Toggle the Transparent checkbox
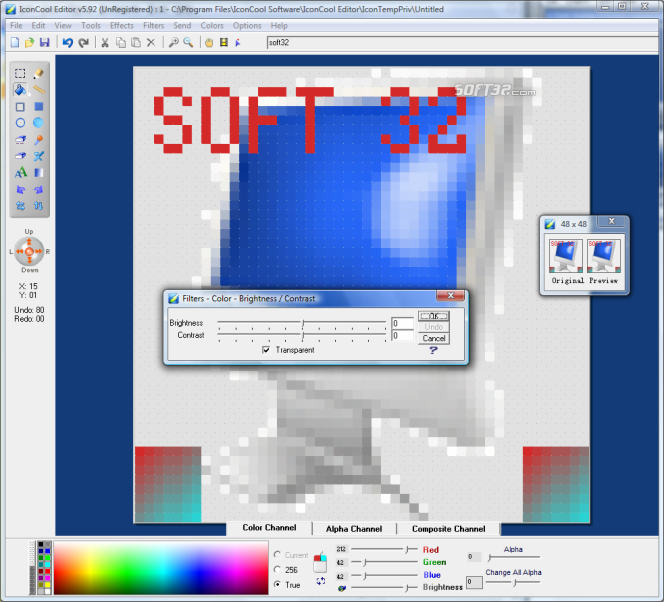The image size is (664, 602). coord(266,350)
